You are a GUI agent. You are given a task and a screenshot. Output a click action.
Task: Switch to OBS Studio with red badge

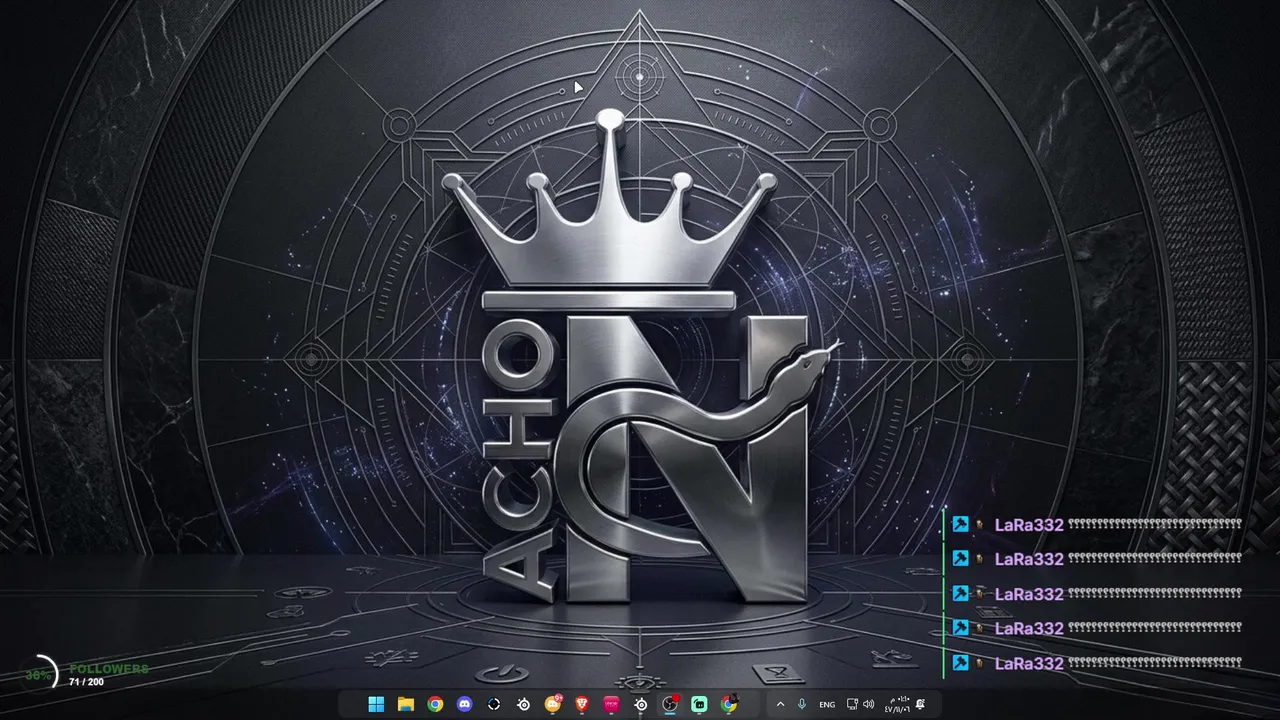click(x=670, y=704)
